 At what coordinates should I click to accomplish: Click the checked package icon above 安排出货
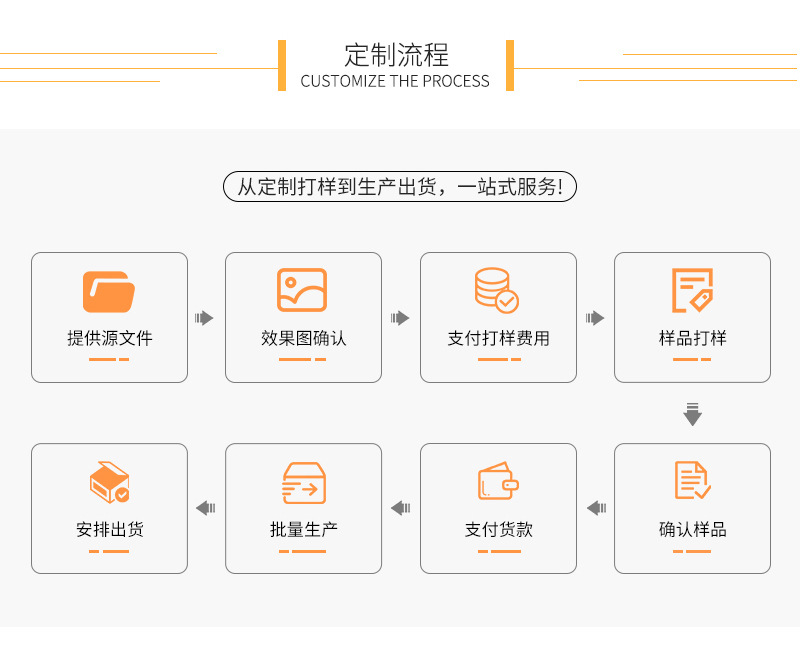click(109, 482)
